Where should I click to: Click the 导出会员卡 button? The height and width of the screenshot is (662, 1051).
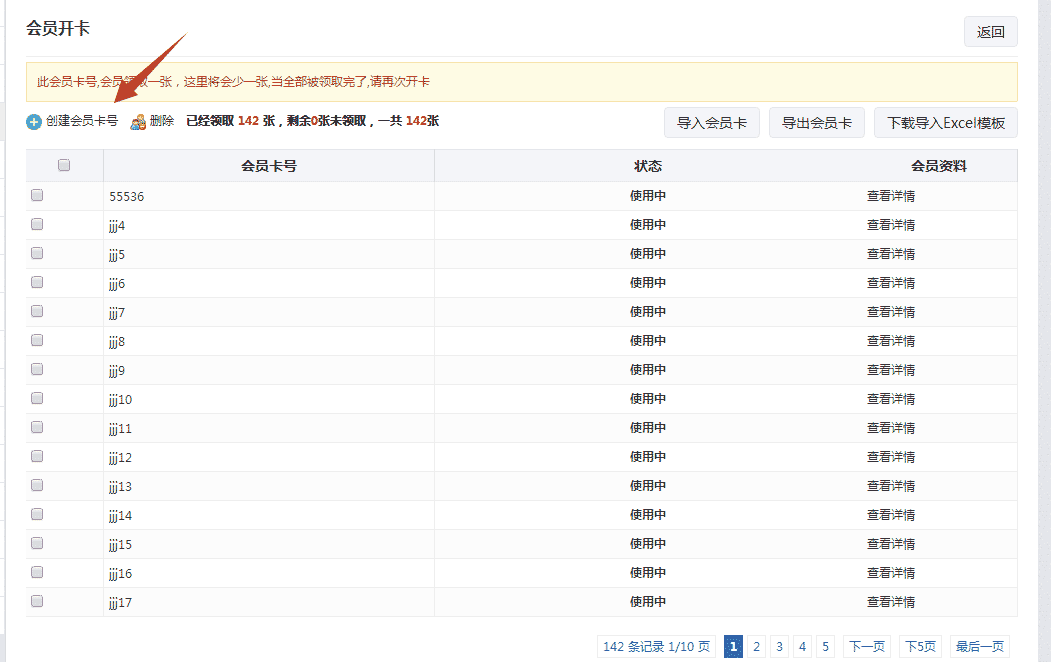tap(818, 121)
